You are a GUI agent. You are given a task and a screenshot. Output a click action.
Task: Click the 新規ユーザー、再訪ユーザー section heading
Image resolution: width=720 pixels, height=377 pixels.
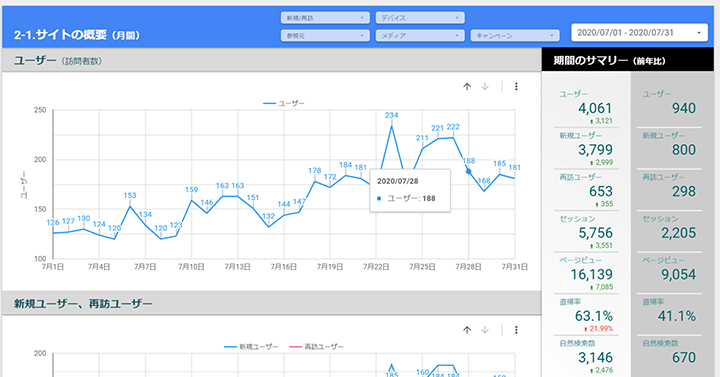pos(83,304)
